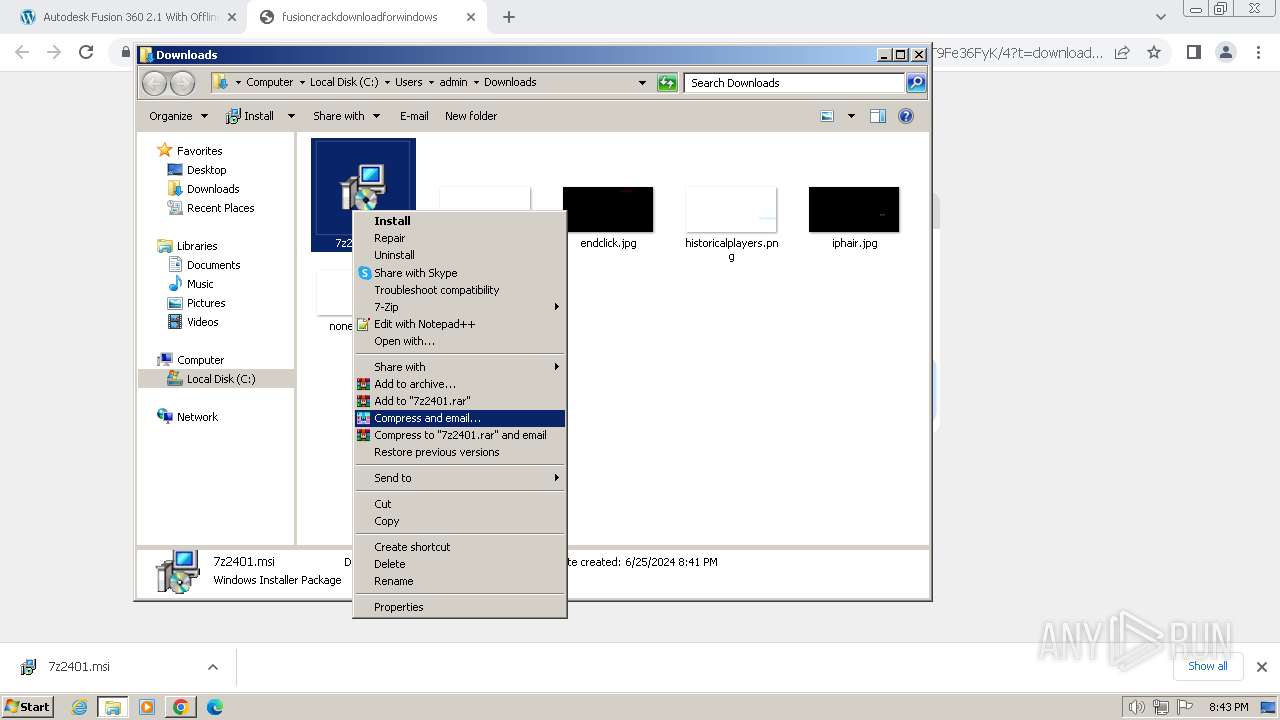The height and width of the screenshot is (720, 1280).
Task: Select Downloads in navigation pane
Action: 213,189
